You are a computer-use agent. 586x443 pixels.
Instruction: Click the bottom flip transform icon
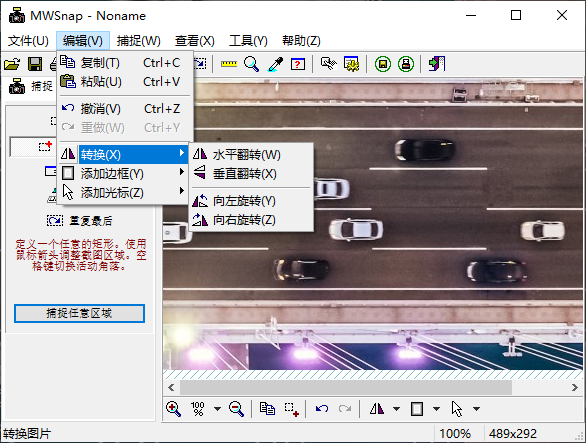pos(377,409)
